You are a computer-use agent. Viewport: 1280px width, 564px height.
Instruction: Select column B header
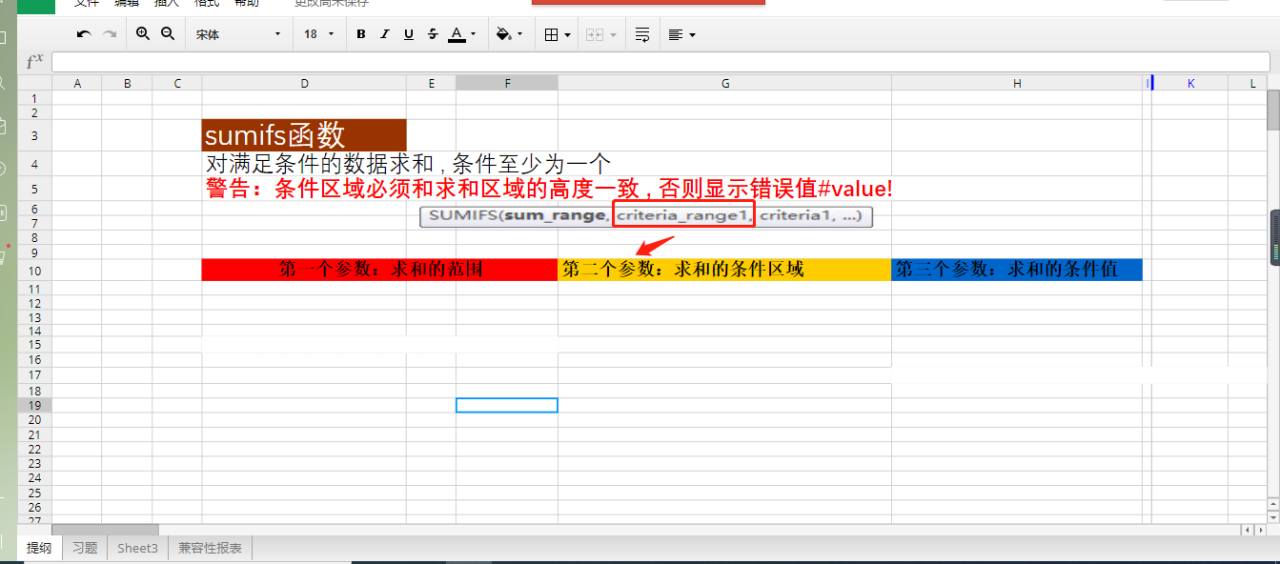(x=127, y=83)
